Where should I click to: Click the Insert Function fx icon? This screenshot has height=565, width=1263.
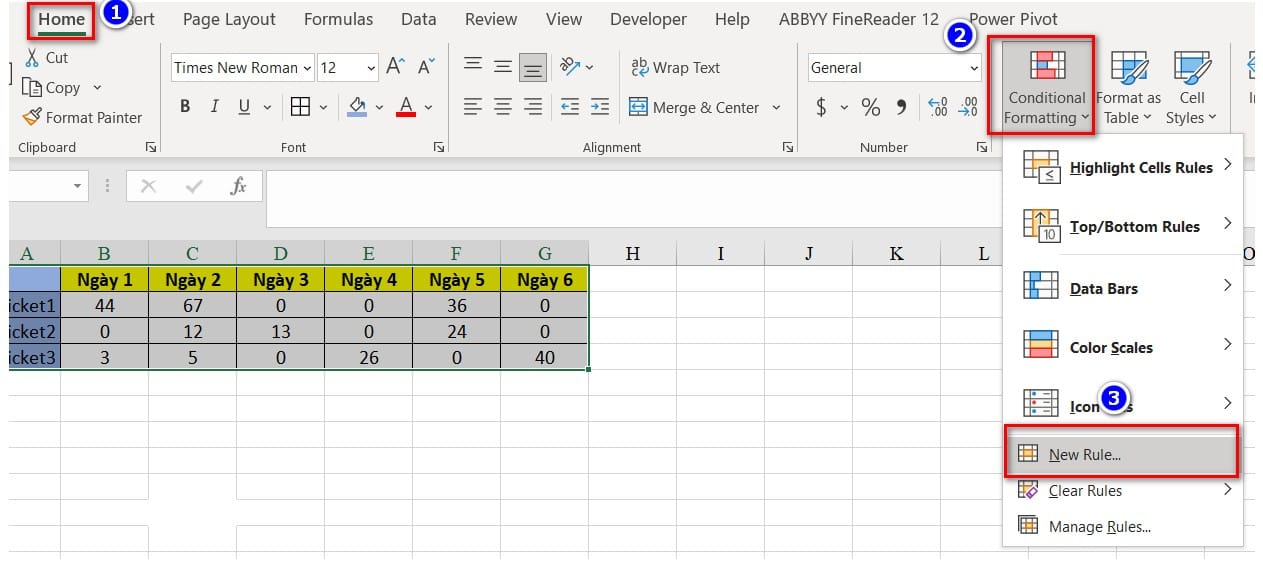click(238, 186)
